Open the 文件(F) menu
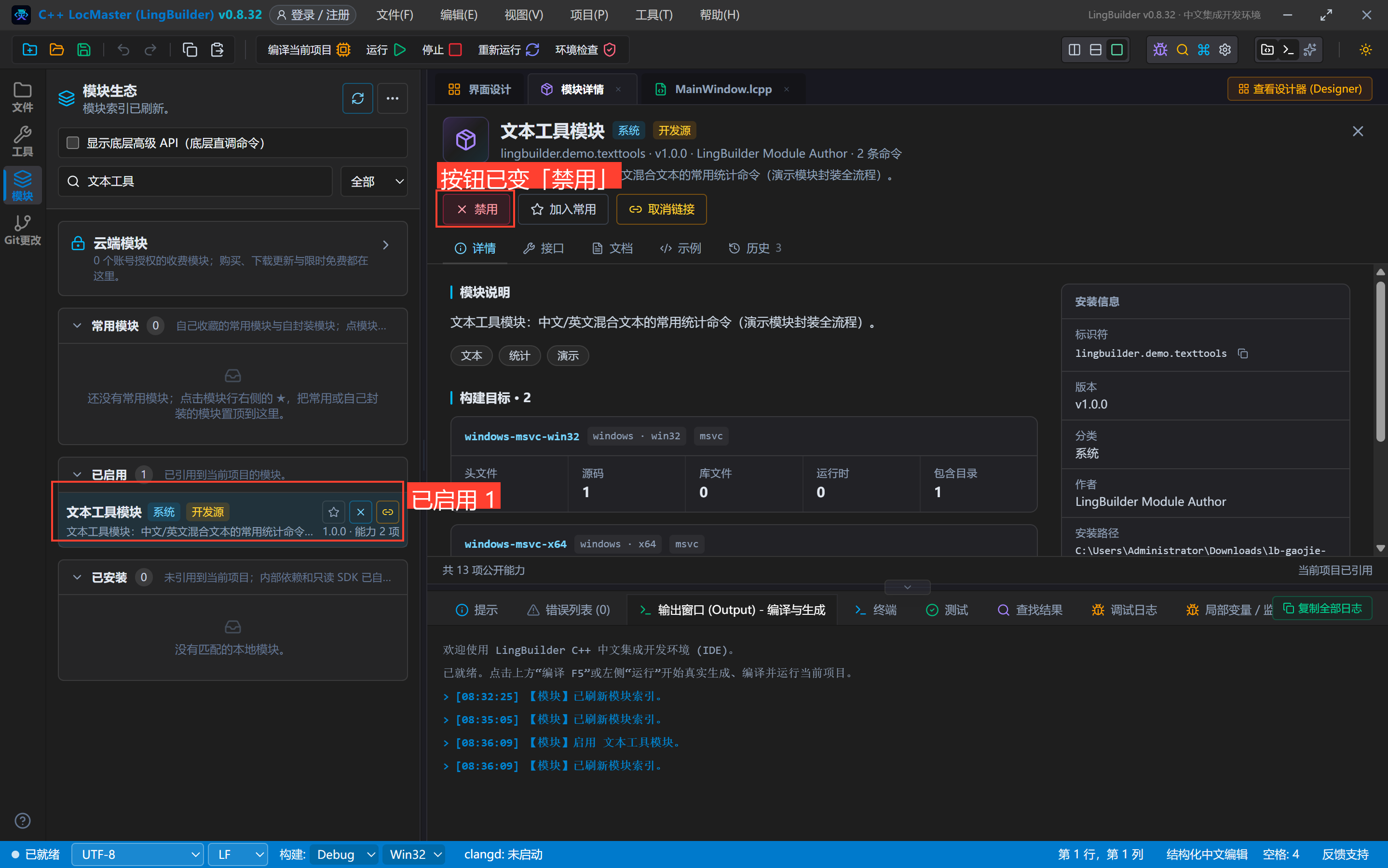Screen dimensions: 1388x868 pos(395,15)
